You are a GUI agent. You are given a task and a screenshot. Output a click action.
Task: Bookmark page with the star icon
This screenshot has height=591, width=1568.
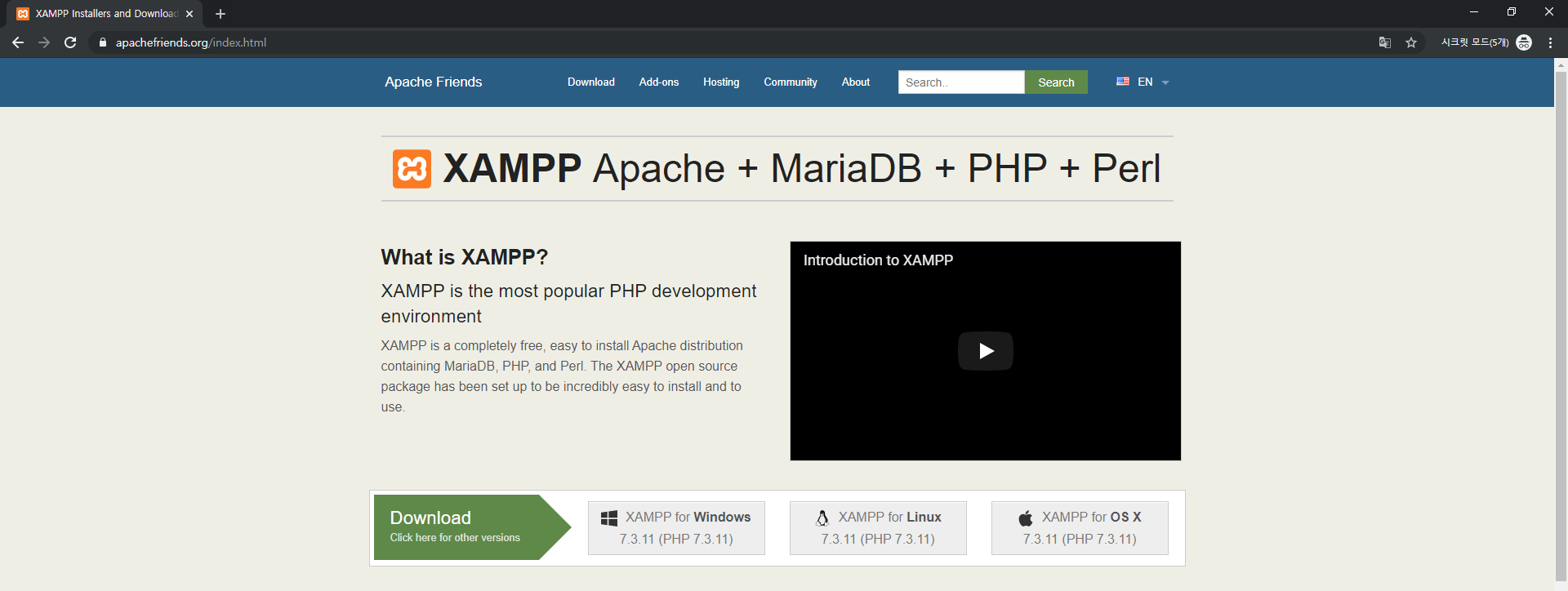tap(1411, 42)
